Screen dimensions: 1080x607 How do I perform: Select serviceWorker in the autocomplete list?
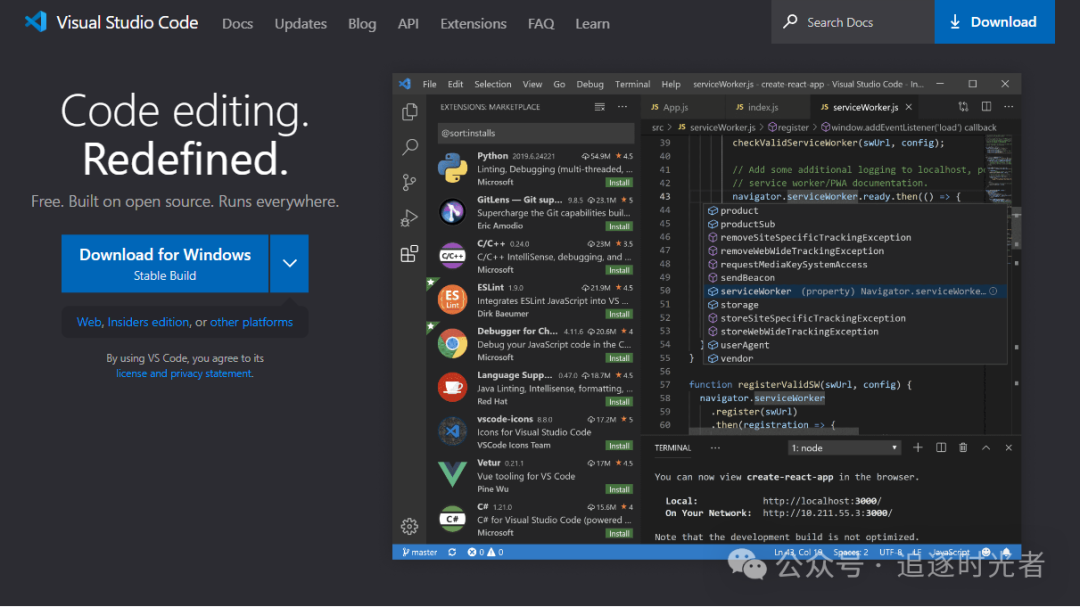pos(854,291)
